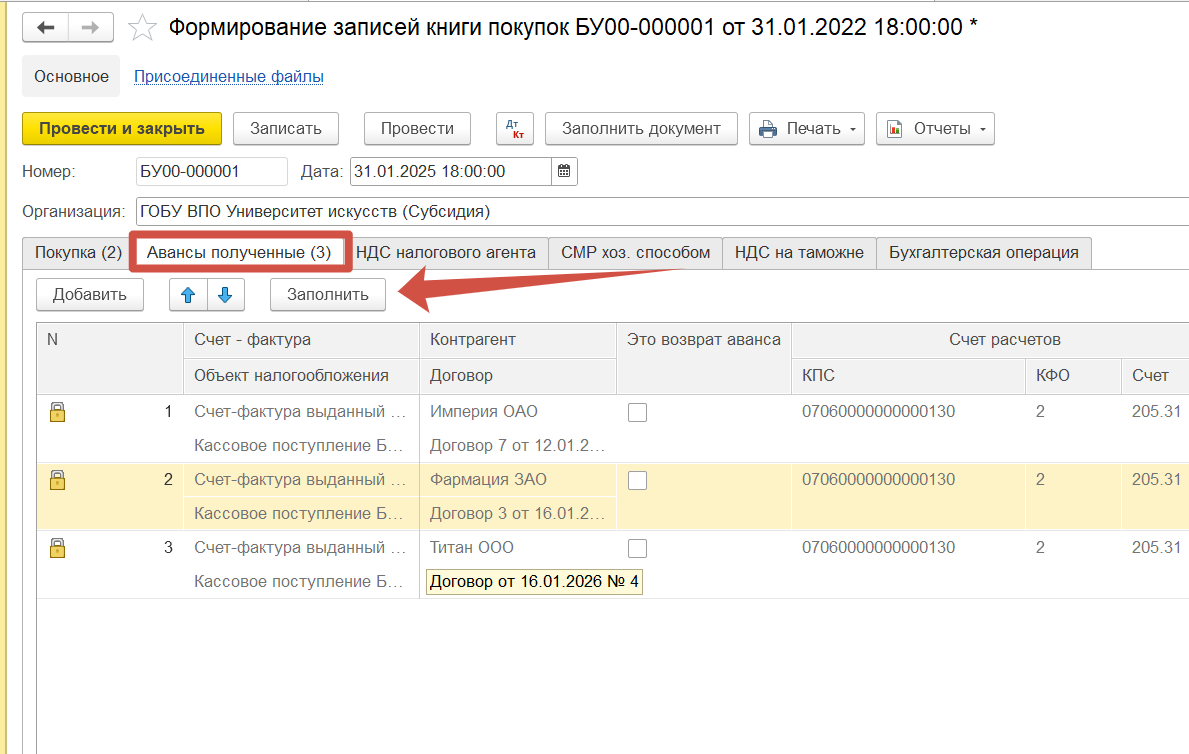Click the Организация input field
Image resolution: width=1189 pixels, height=754 pixels.
(662, 212)
